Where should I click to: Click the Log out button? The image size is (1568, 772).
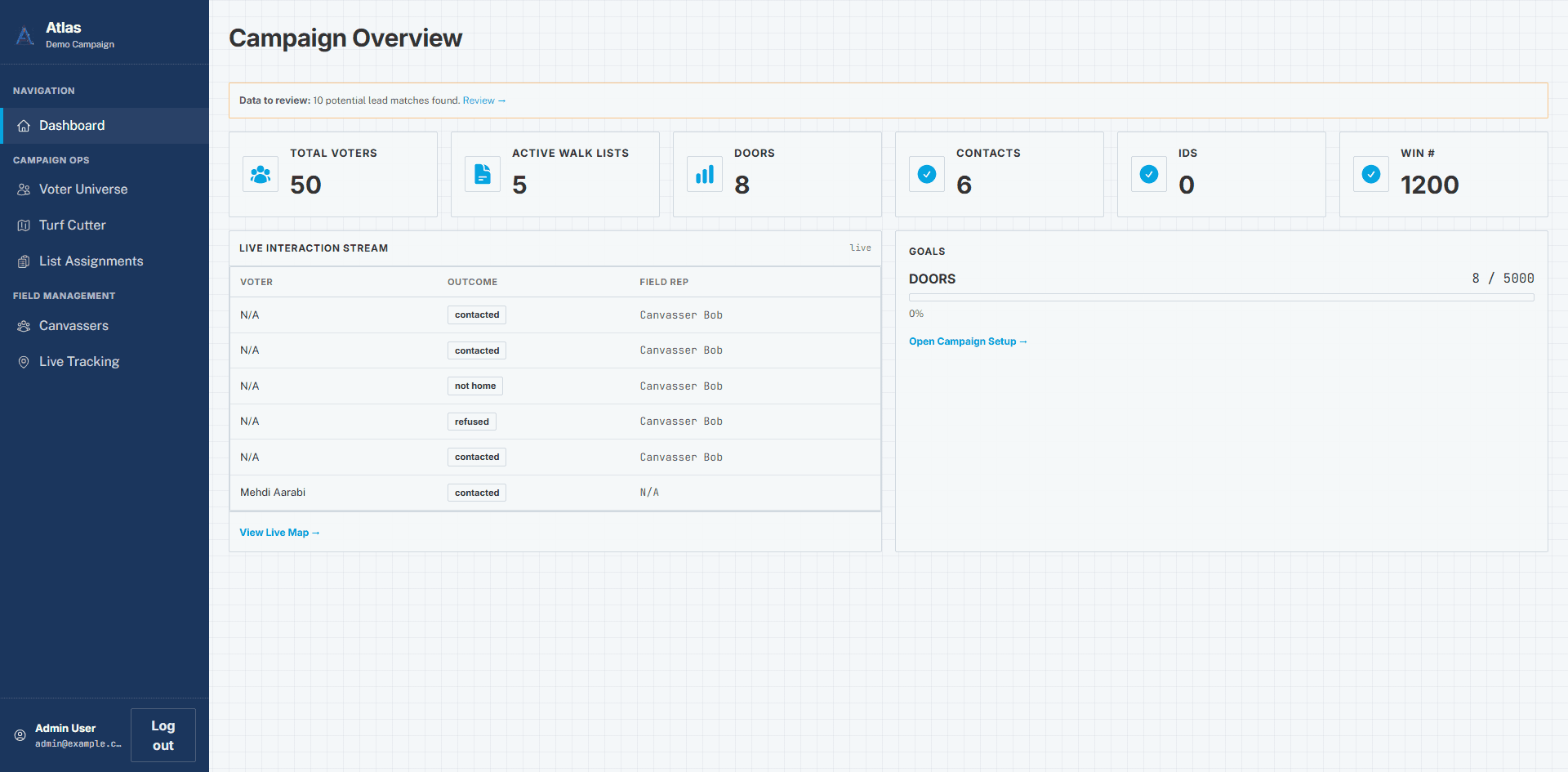coord(163,735)
